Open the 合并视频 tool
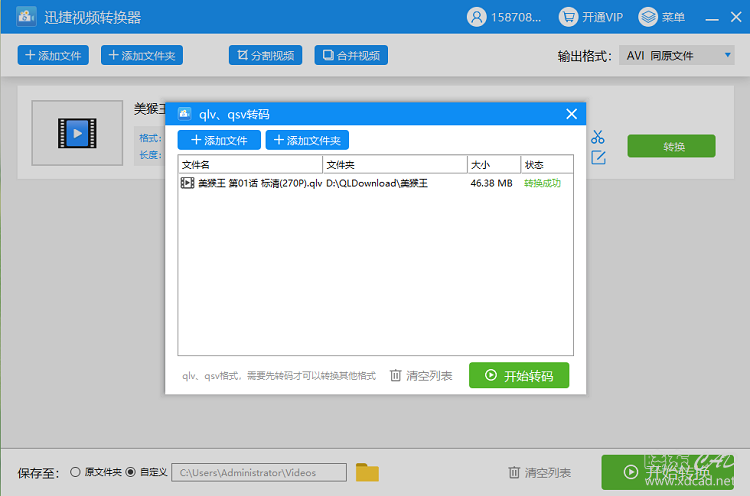The height and width of the screenshot is (496, 750). [x=351, y=55]
